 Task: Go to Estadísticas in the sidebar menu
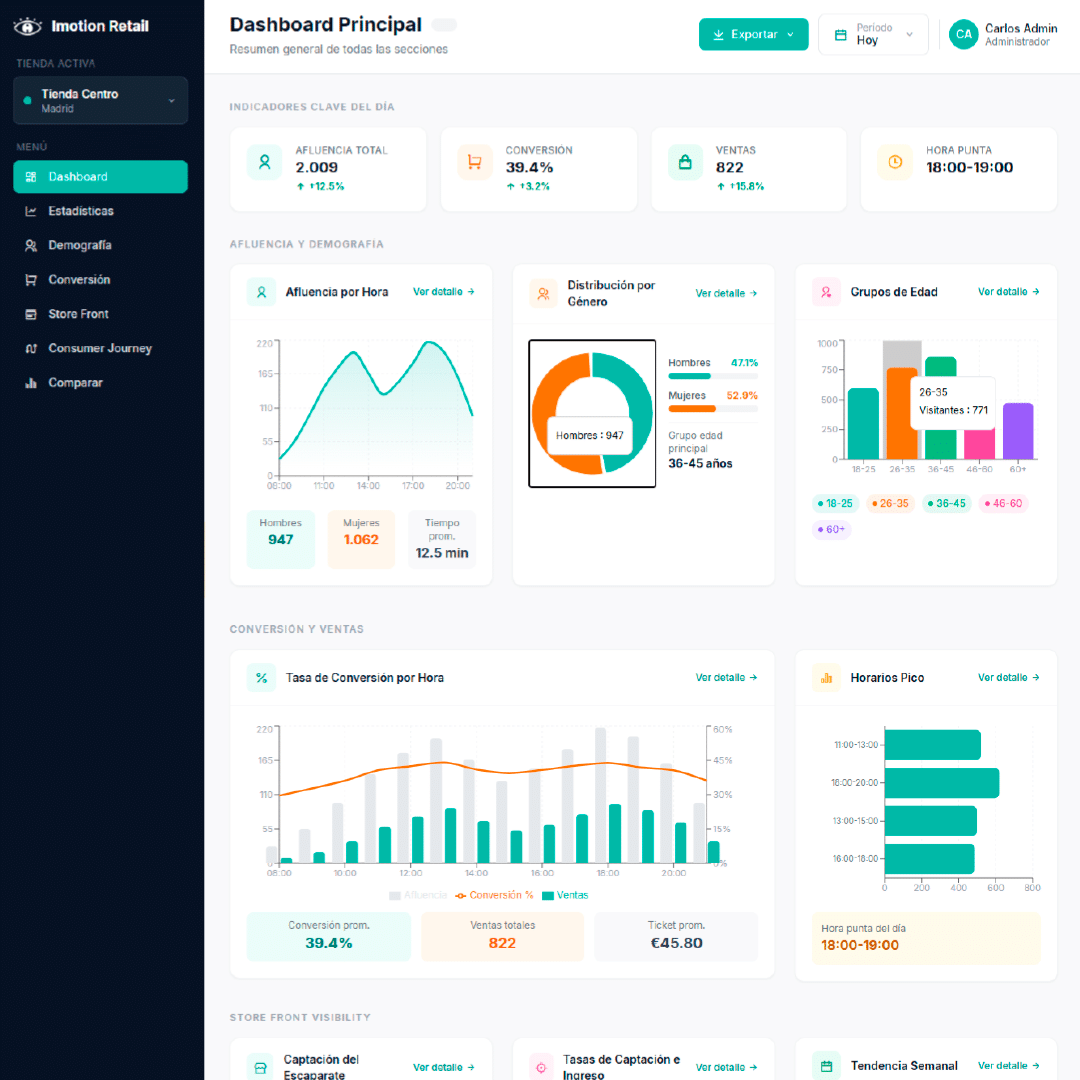pos(81,211)
